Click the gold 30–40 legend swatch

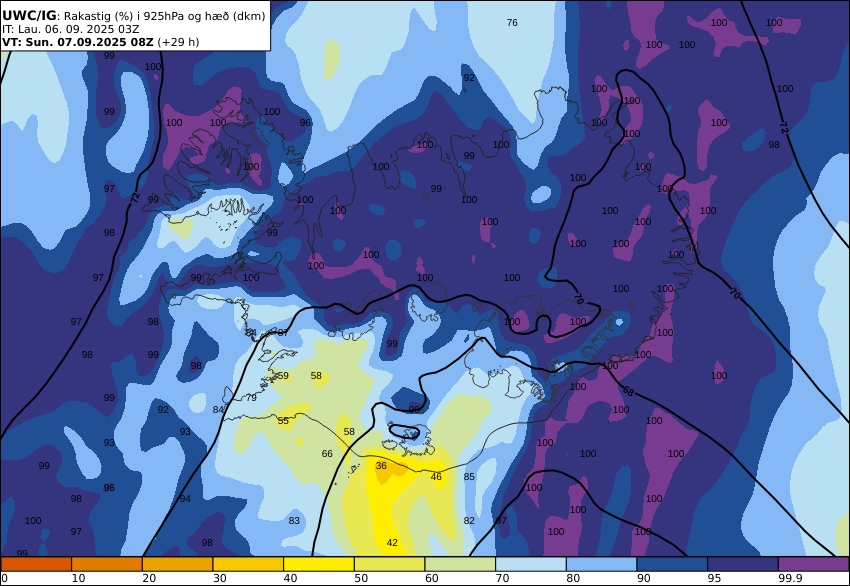(x=248, y=564)
